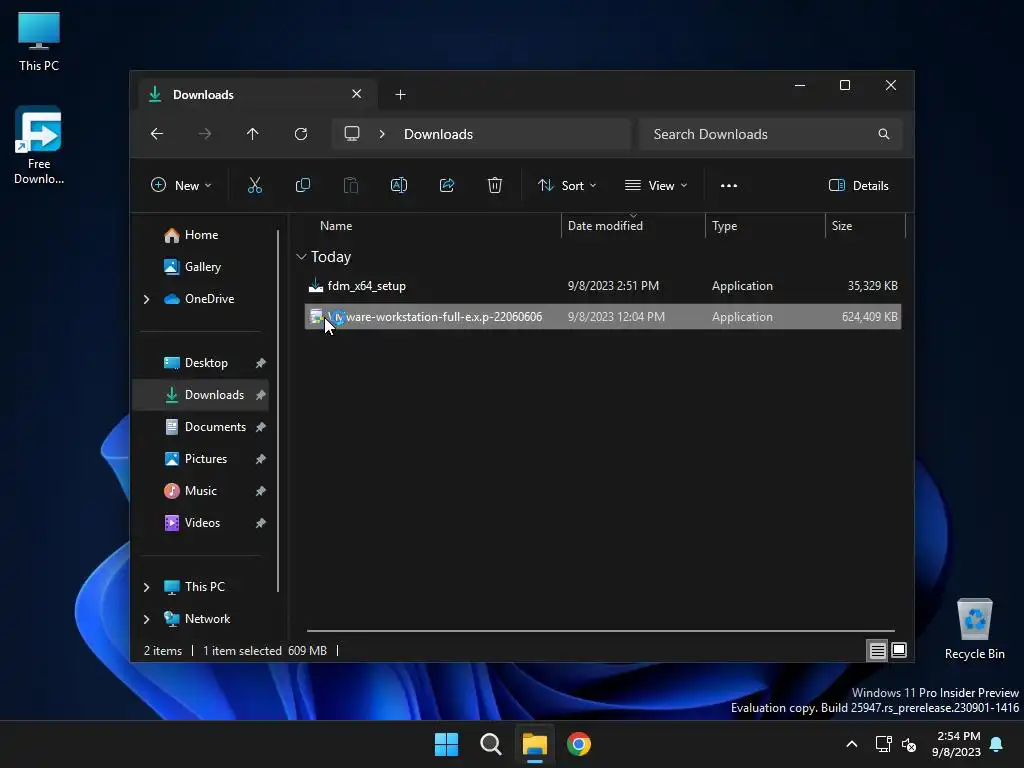Select Free Download Manager desktop shortcut

pyautogui.click(x=39, y=145)
